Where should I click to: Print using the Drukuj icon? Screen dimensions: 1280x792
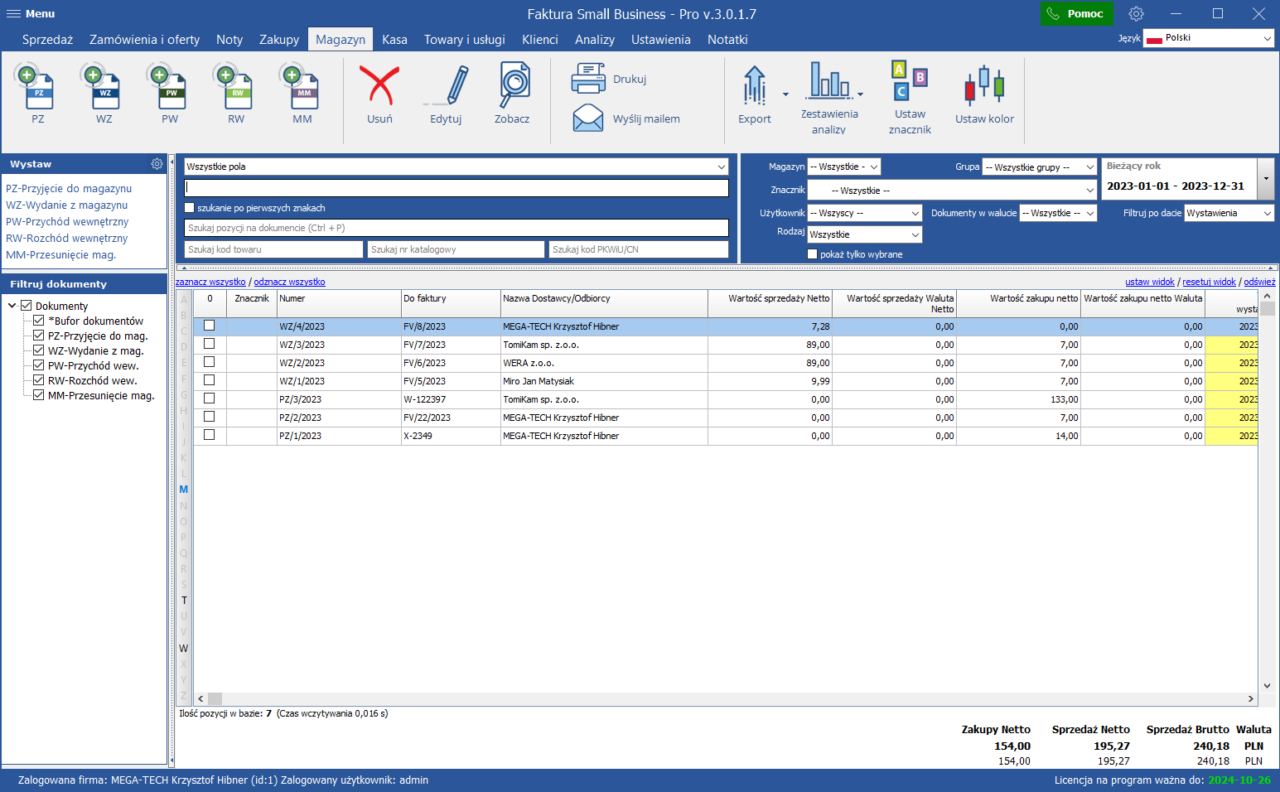(590, 79)
